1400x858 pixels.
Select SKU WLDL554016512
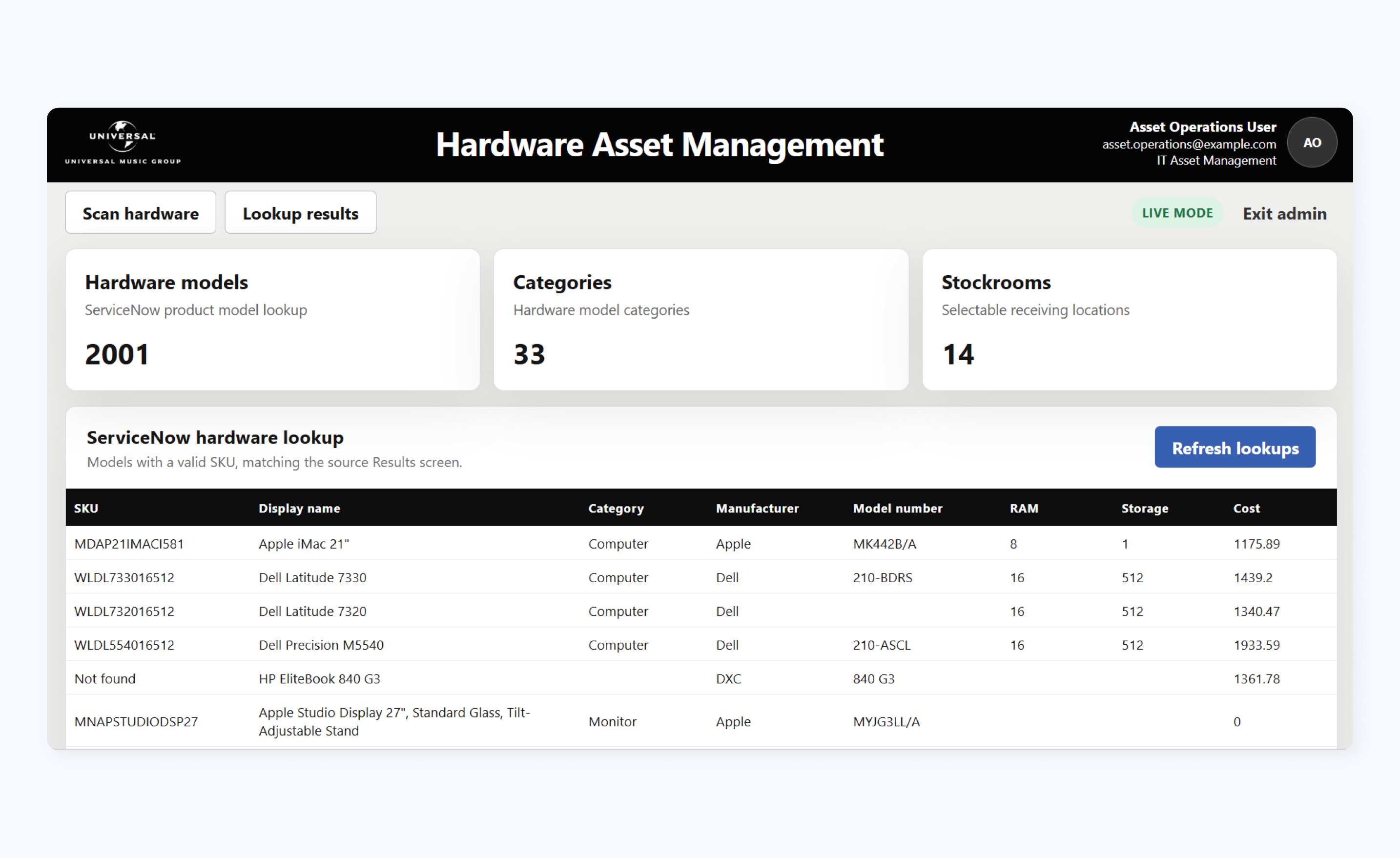click(x=124, y=645)
